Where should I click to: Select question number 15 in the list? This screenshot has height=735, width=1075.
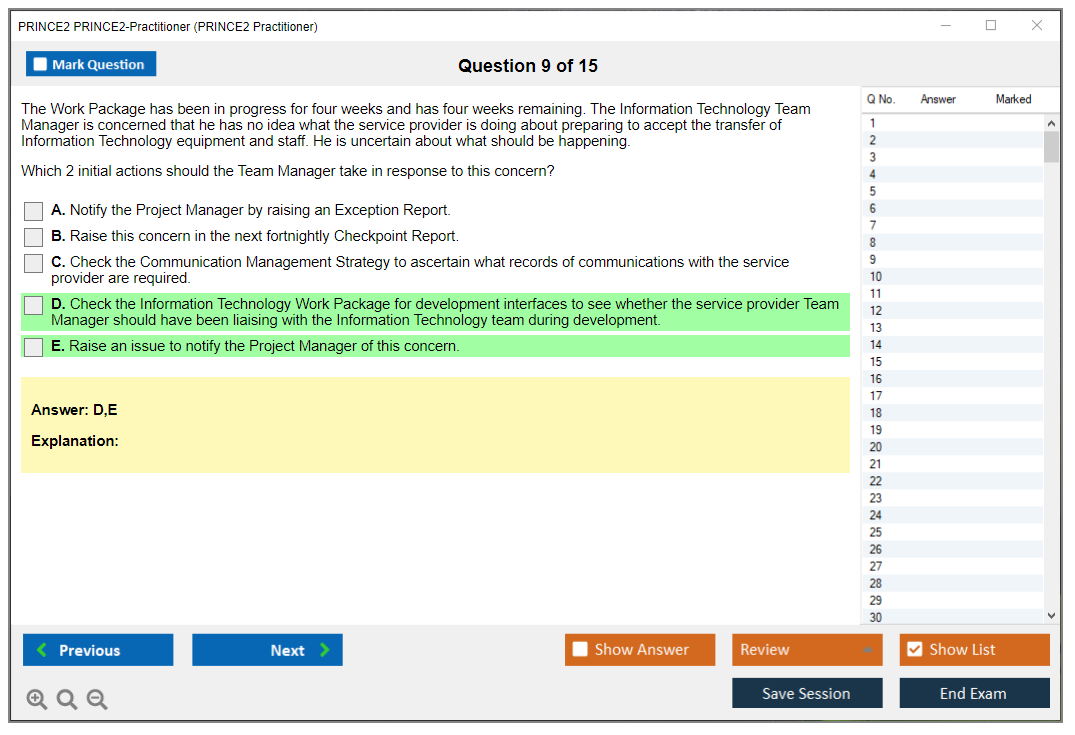coord(876,362)
